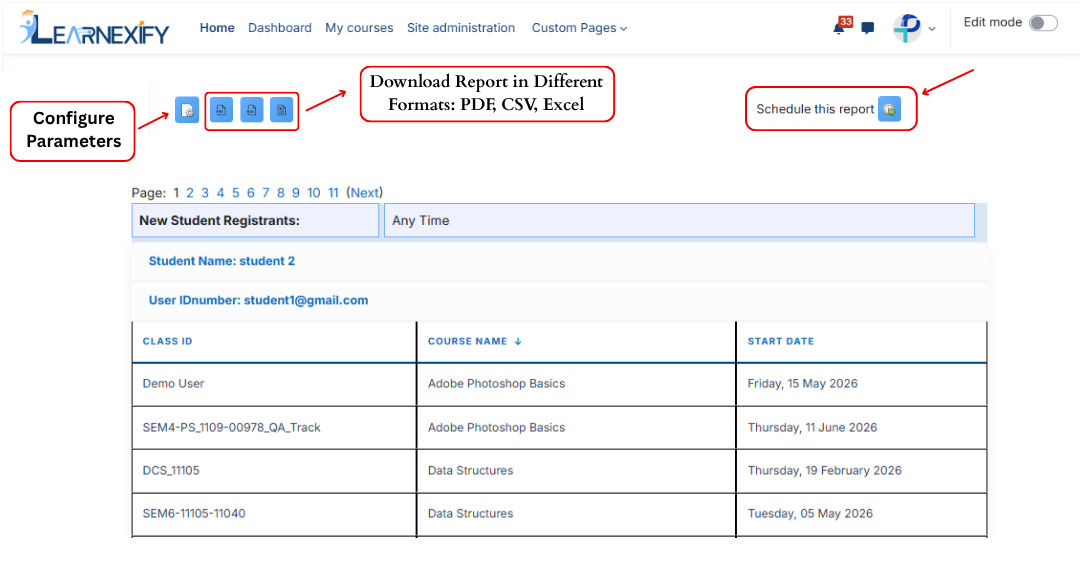This screenshot has width=1080, height=566.
Task: Open the Dashboard menu item
Action: [x=280, y=28]
